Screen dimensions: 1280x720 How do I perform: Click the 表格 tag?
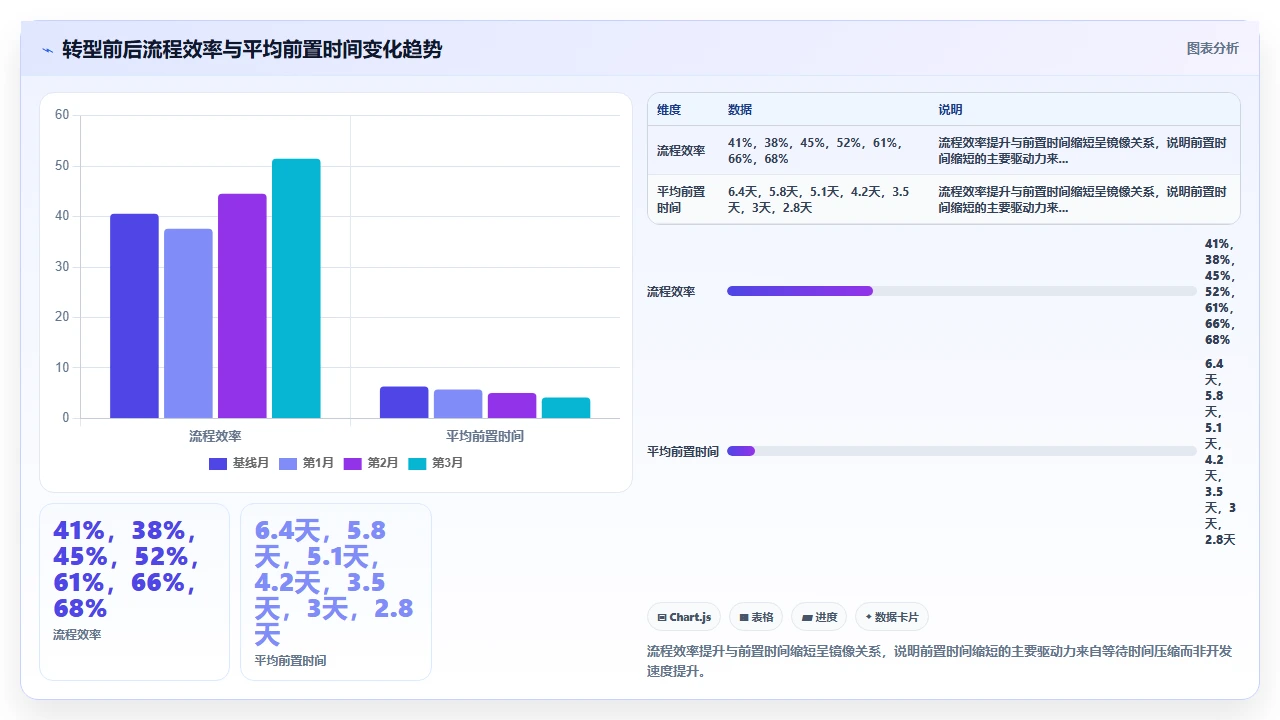tap(756, 617)
